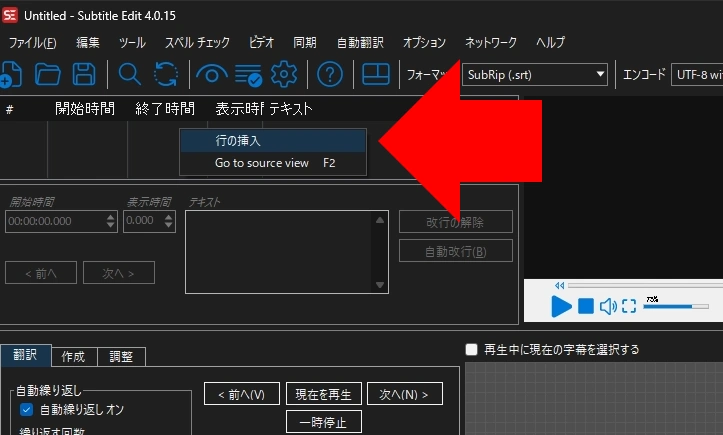Screen dimensions: 723x435
Task: Click the 自動改行(B) button
Action: pos(456,251)
